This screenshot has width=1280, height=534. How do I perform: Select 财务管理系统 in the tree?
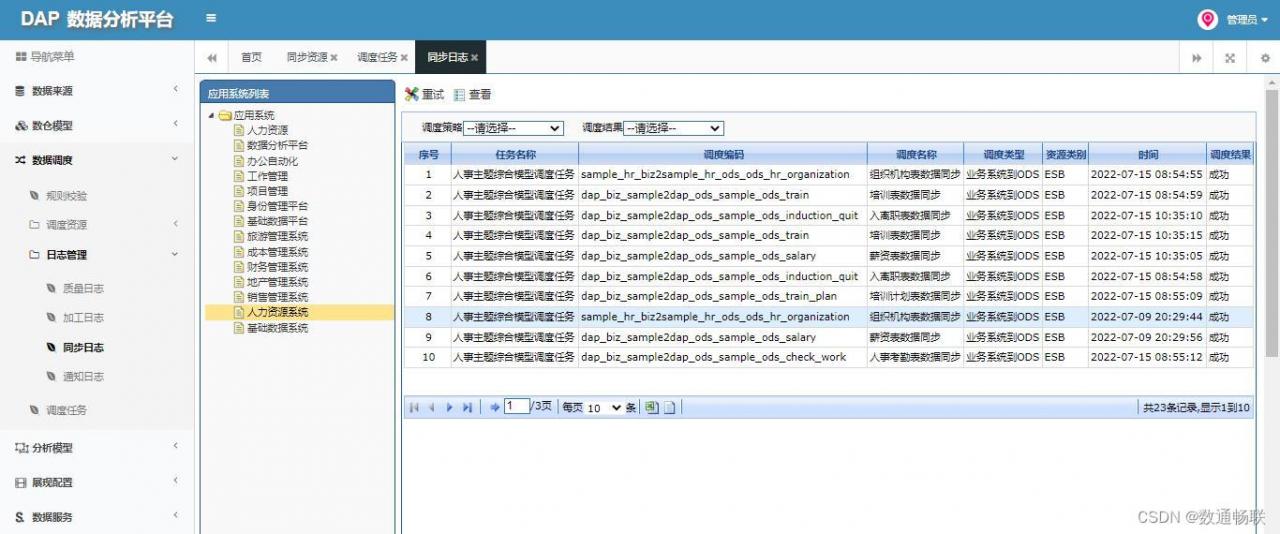pos(277,267)
